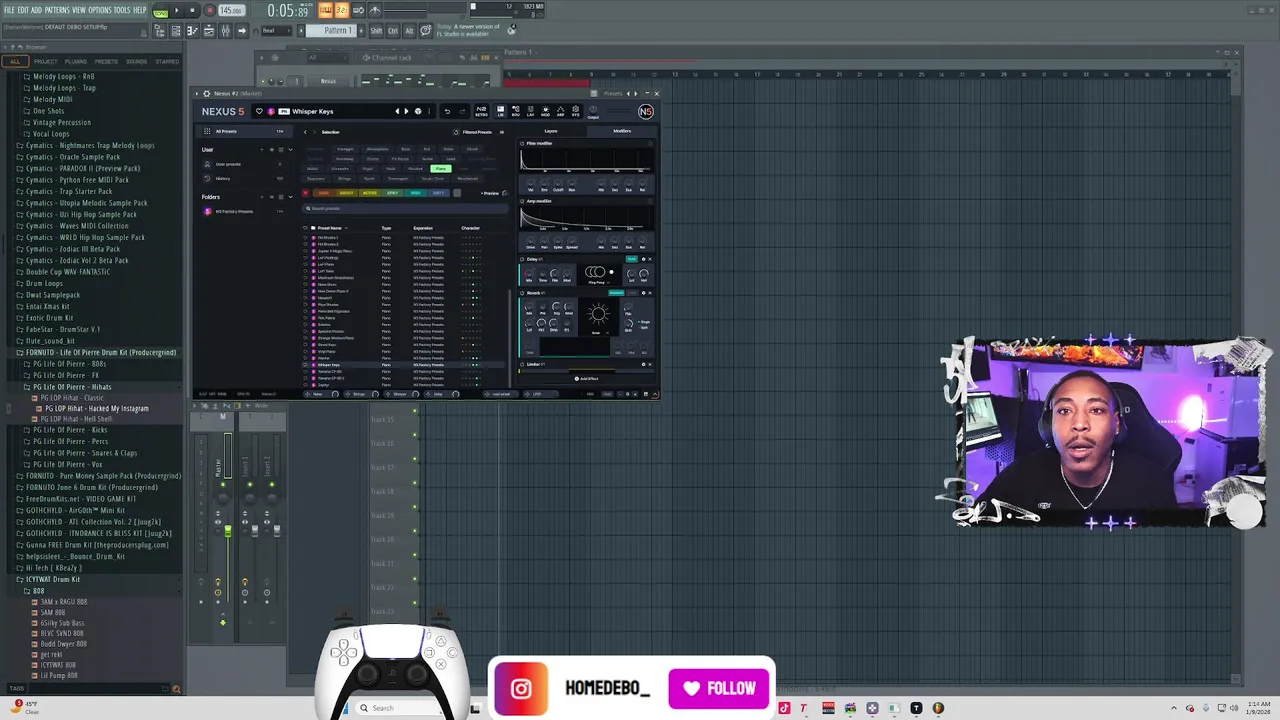Screen dimensions: 1280x720
Task: Select the DARK character tag
Action: coord(324,193)
